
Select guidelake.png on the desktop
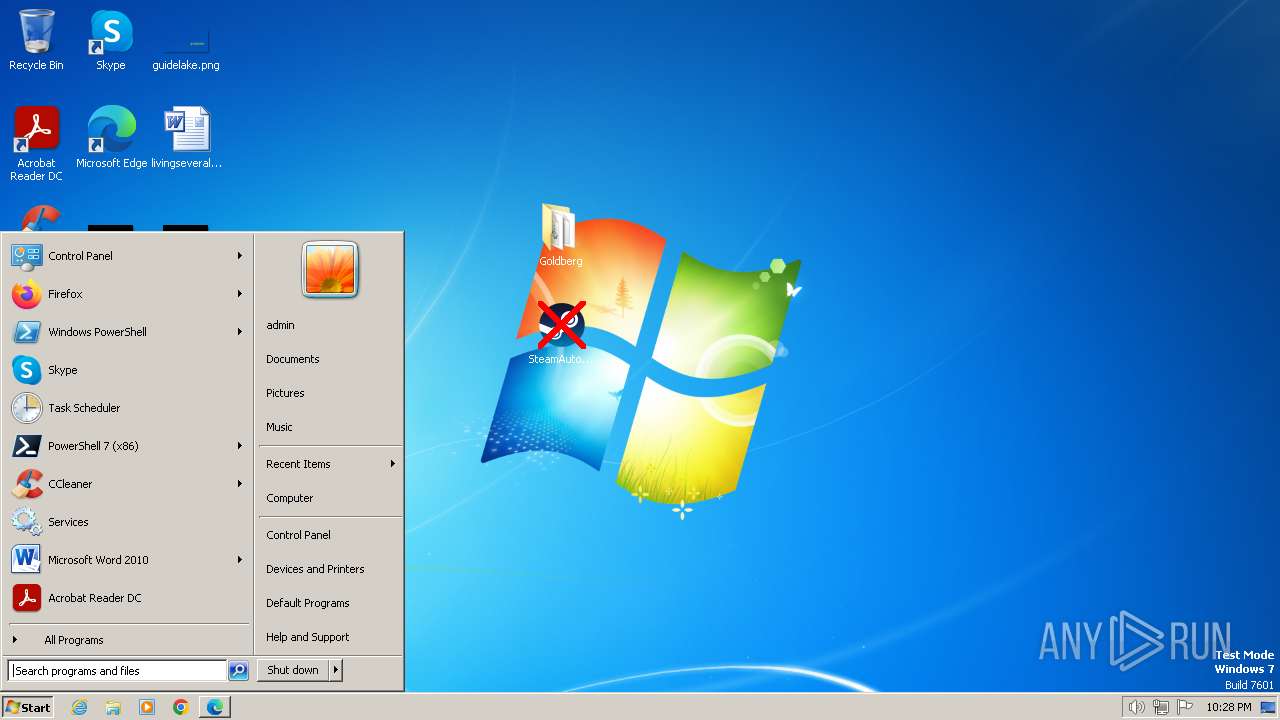point(186,45)
